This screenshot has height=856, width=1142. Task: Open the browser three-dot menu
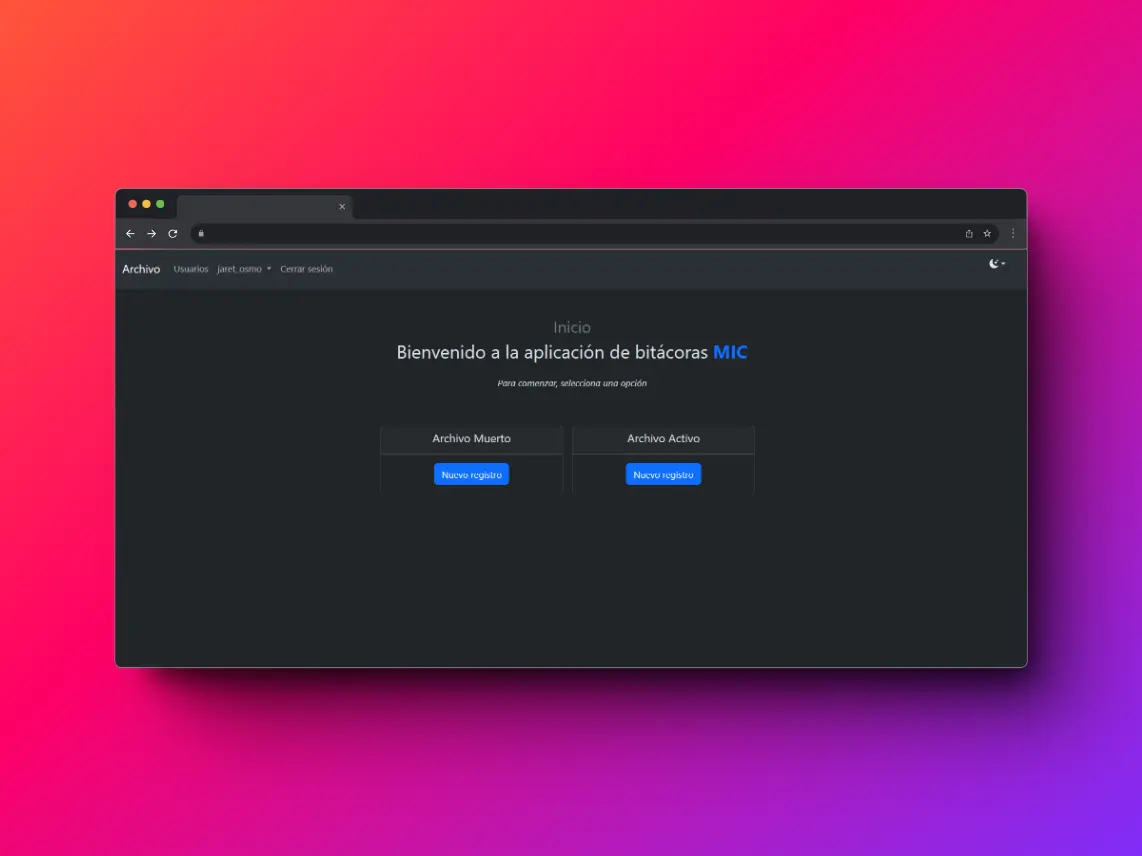pos(1012,234)
